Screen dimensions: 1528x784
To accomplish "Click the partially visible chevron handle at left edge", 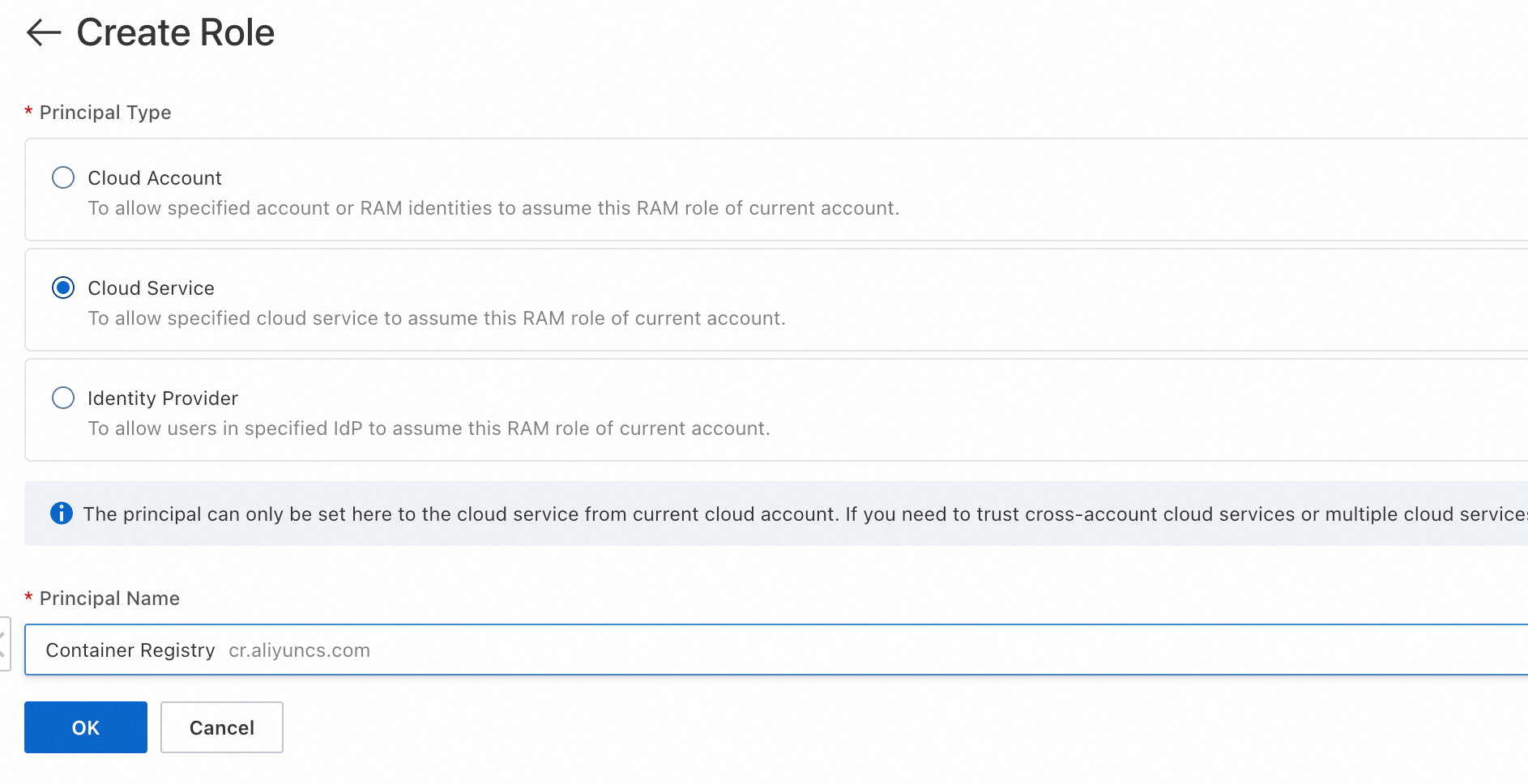I will 4,644.
